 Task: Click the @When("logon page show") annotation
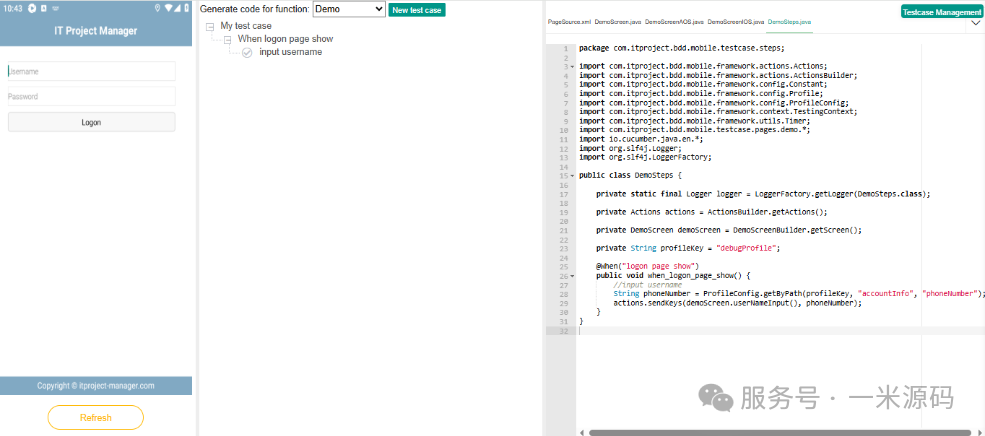pos(647,267)
